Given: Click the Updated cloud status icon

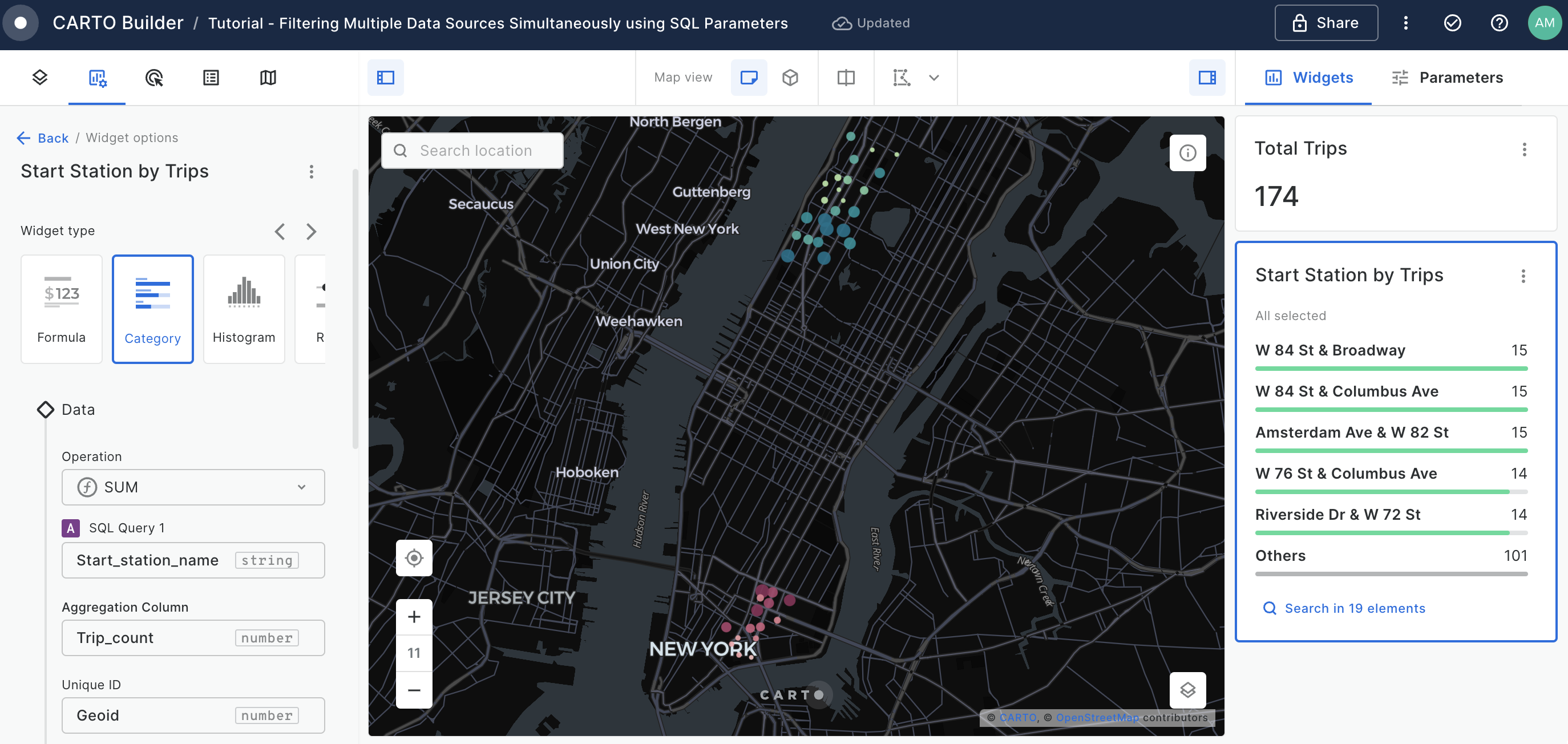Looking at the screenshot, I should (842, 23).
